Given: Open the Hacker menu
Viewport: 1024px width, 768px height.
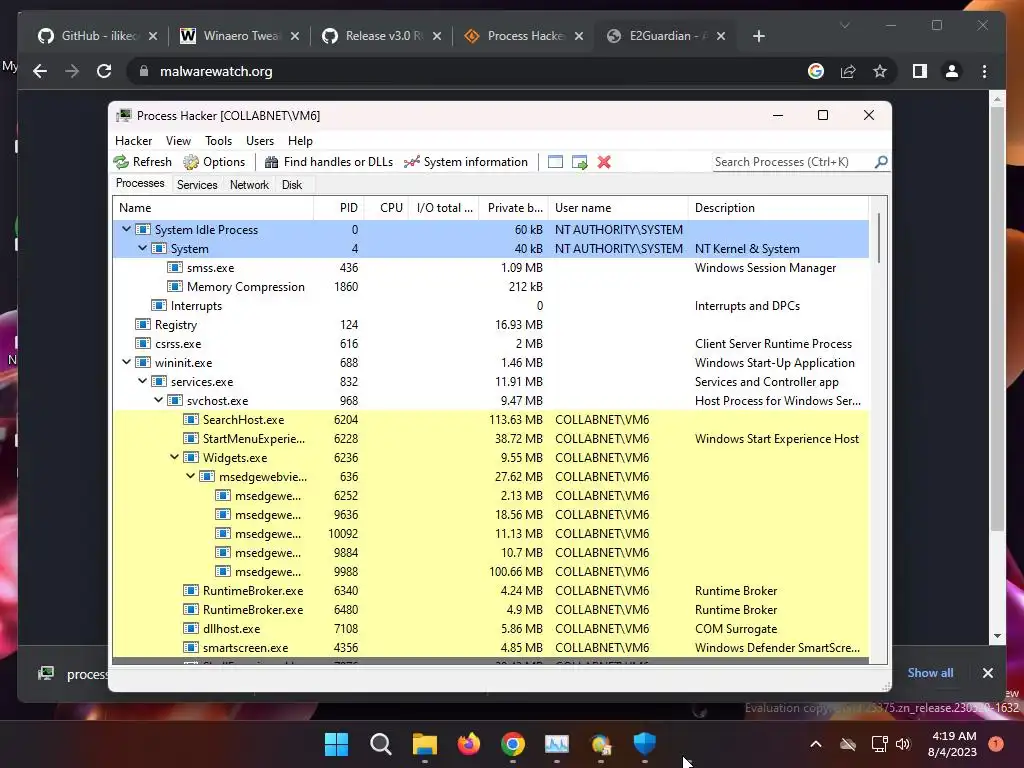Looking at the screenshot, I should (x=133, y=141).
